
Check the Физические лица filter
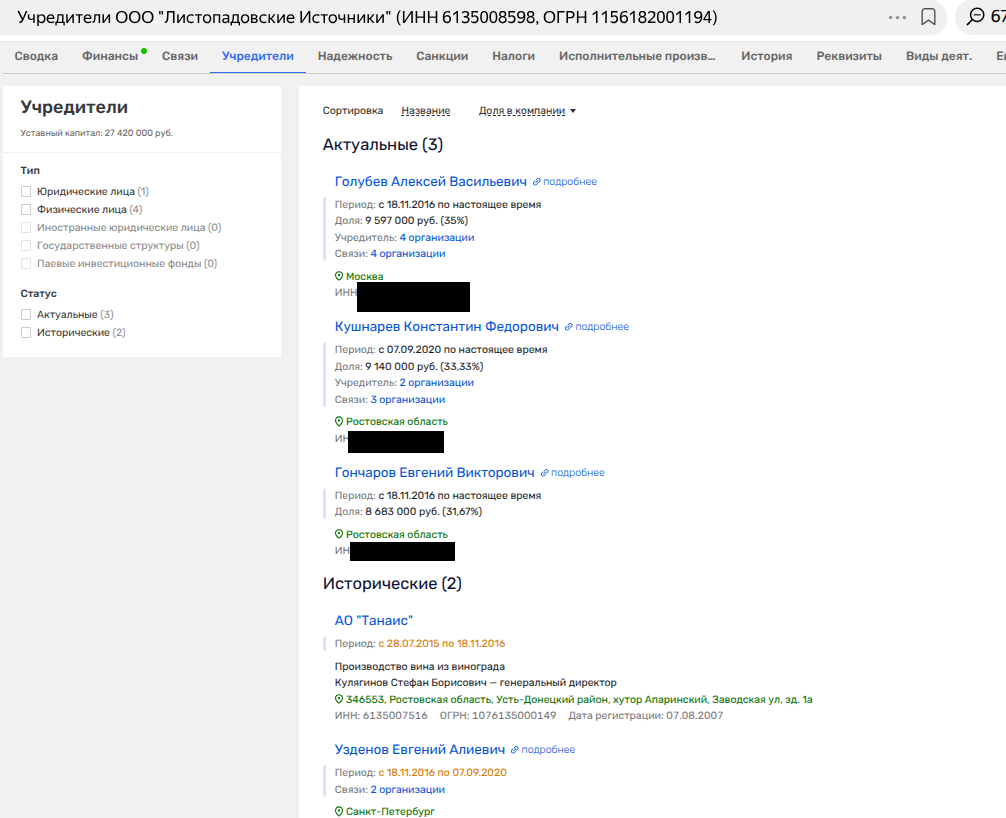click(x=26, y=209)
